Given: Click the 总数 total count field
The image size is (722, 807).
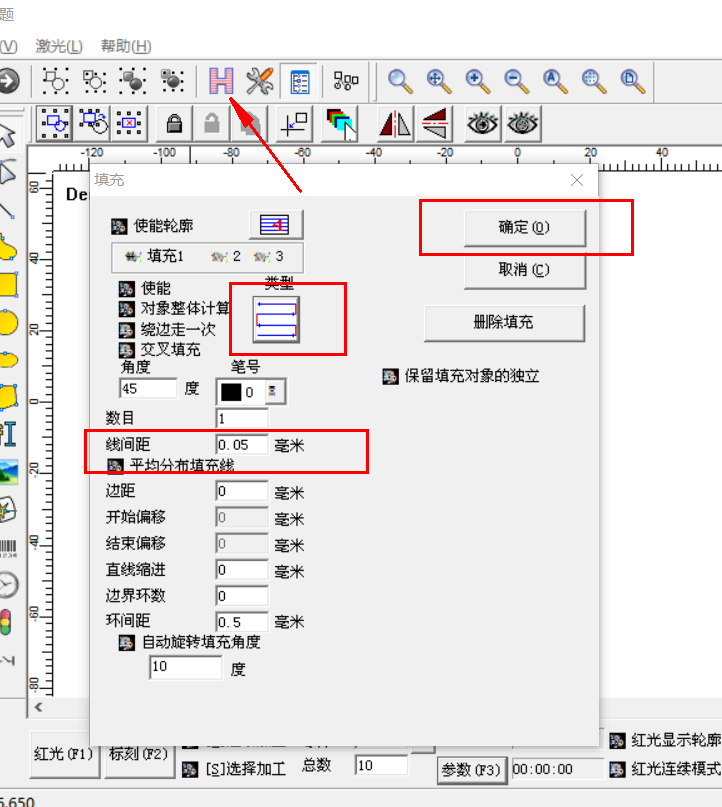Looking at the screenshot, I should 381,765.
